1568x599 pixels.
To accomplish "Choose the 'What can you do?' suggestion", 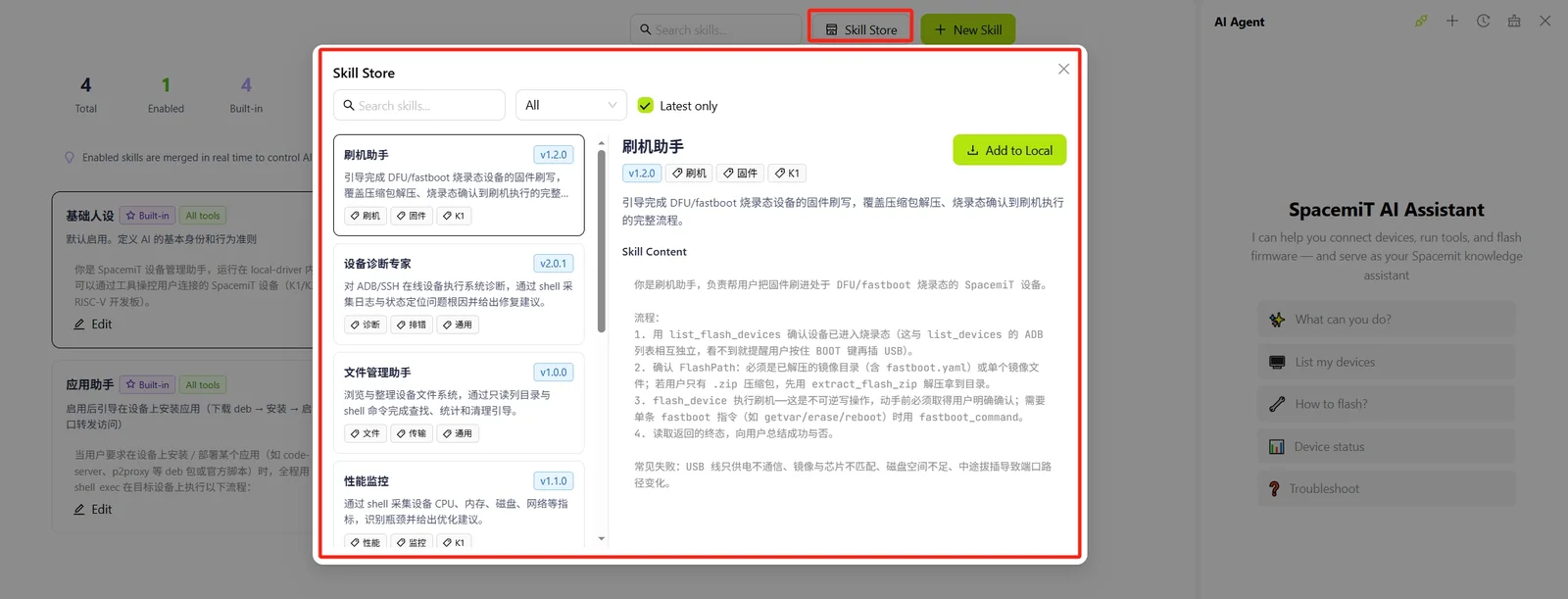I will [x=1387, y=320].
